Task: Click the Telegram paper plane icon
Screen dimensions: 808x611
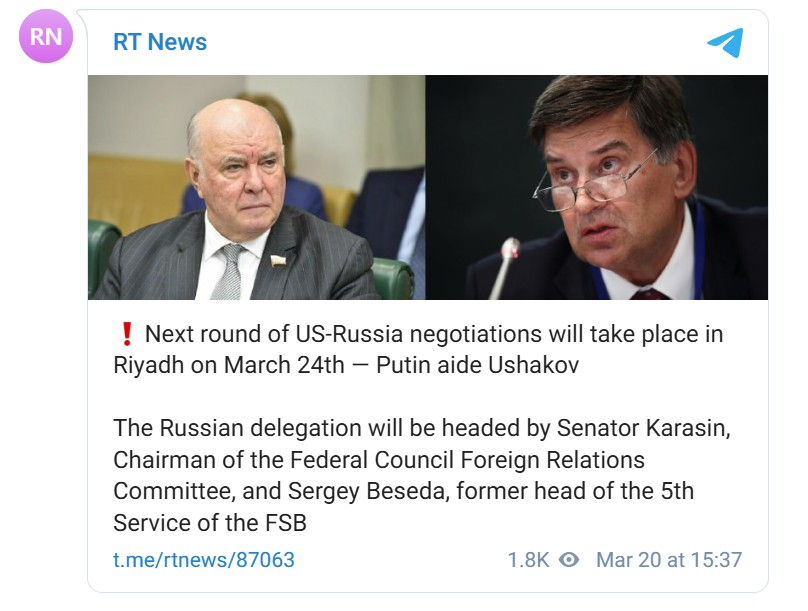Action: tap(725, 42)
